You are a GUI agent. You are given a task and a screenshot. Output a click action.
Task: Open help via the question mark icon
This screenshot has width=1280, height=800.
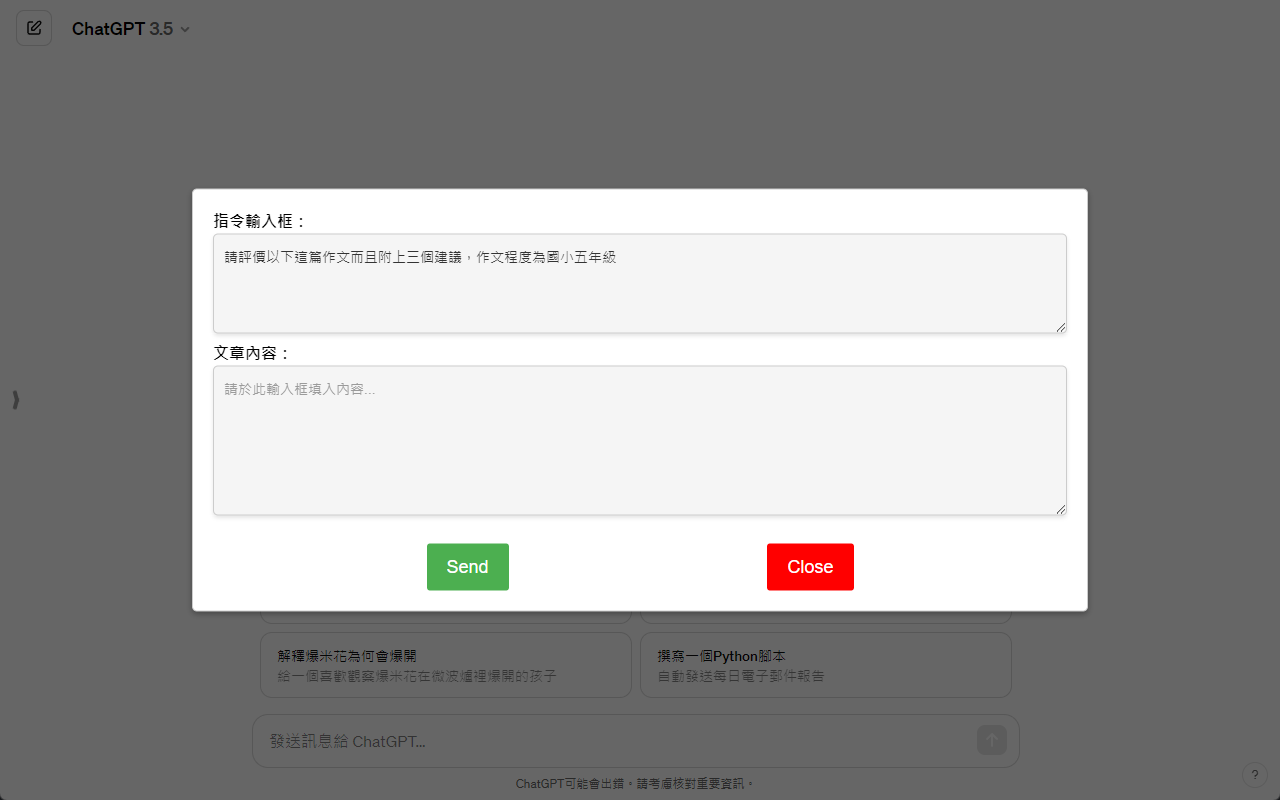1255,774
